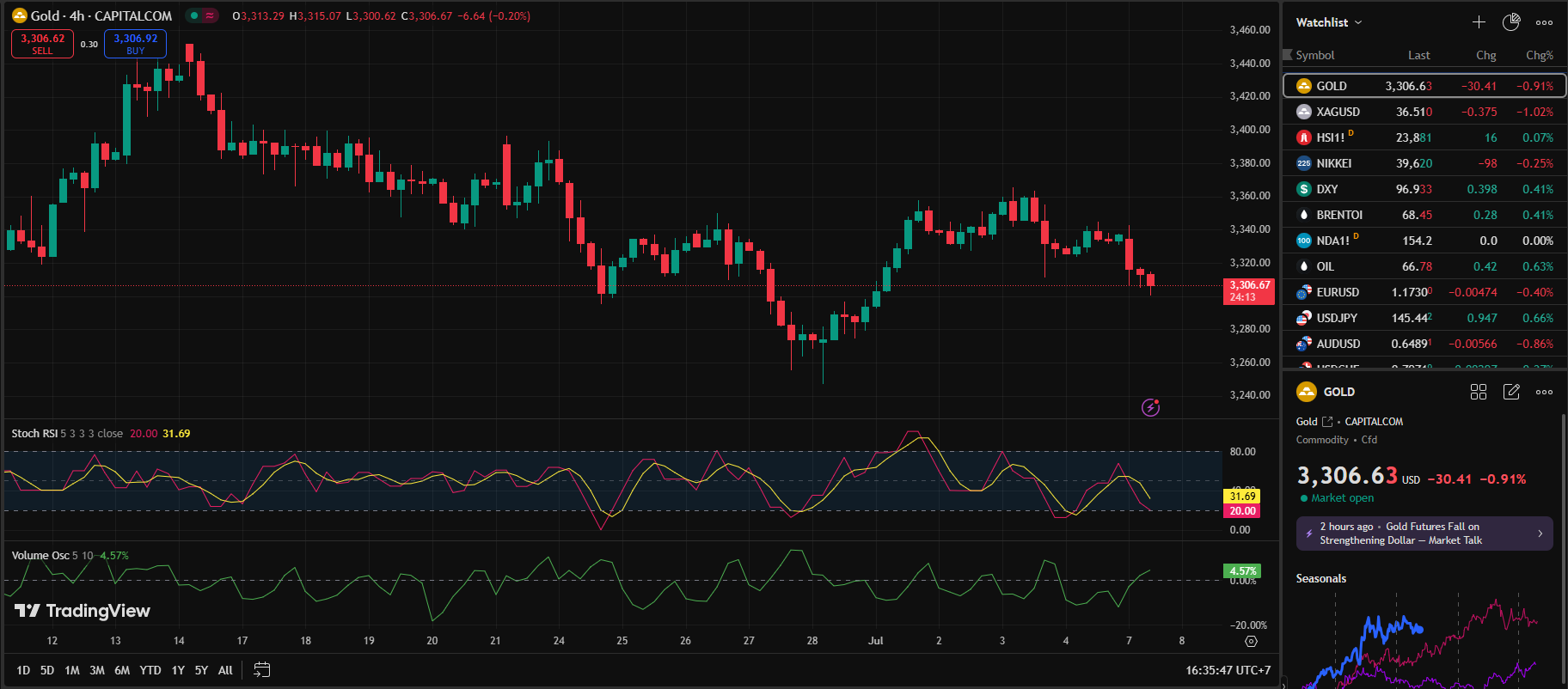Click the plus icon to add a watchlist symbol
Screen dimensions: 1568x689
[x=1479, y=22]
